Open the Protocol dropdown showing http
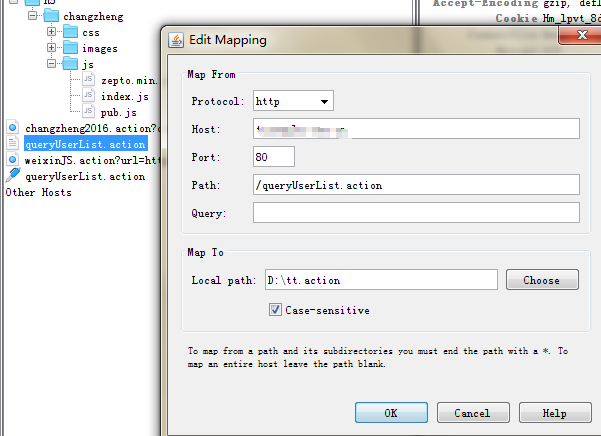601x436 pixels. click(293, 101)
